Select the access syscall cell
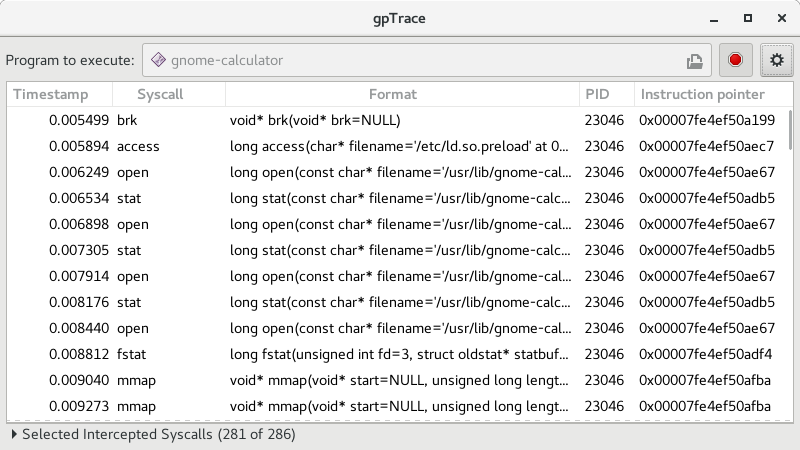Viewport: 800px width, 450px height. [x=138, y=146]
